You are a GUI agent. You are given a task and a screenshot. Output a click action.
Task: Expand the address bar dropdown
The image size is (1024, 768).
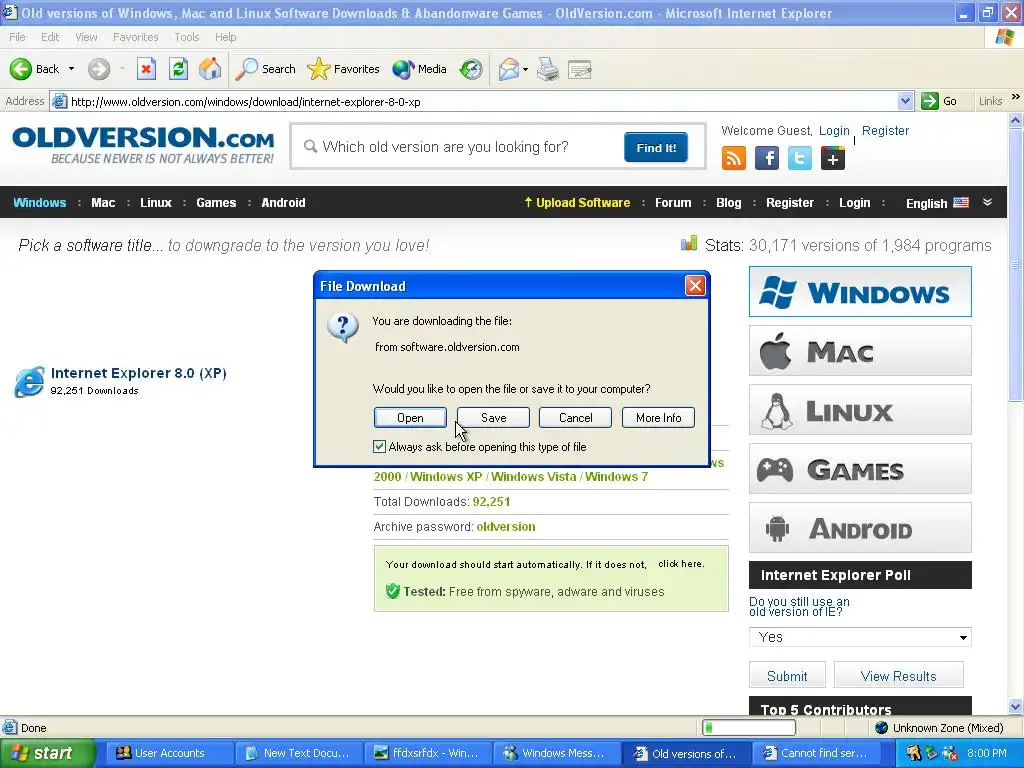905,101
